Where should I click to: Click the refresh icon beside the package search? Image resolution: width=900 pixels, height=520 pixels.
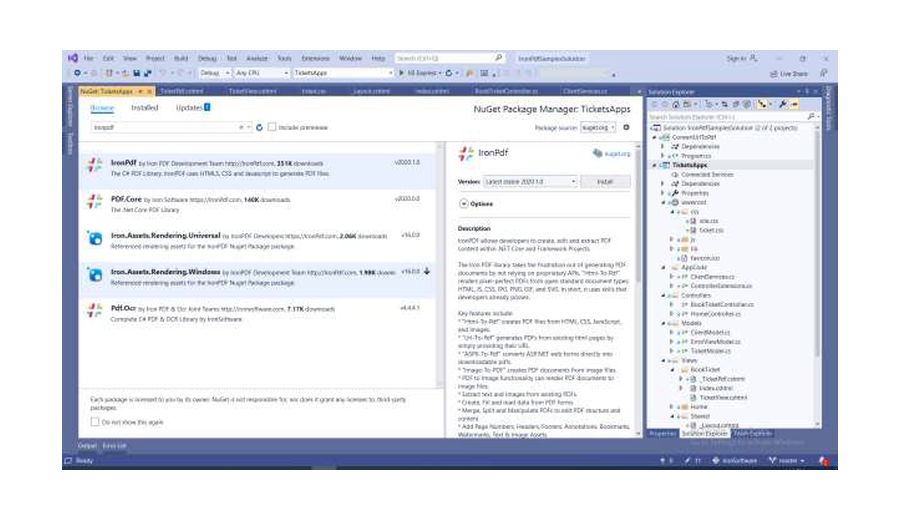[259, 127]
